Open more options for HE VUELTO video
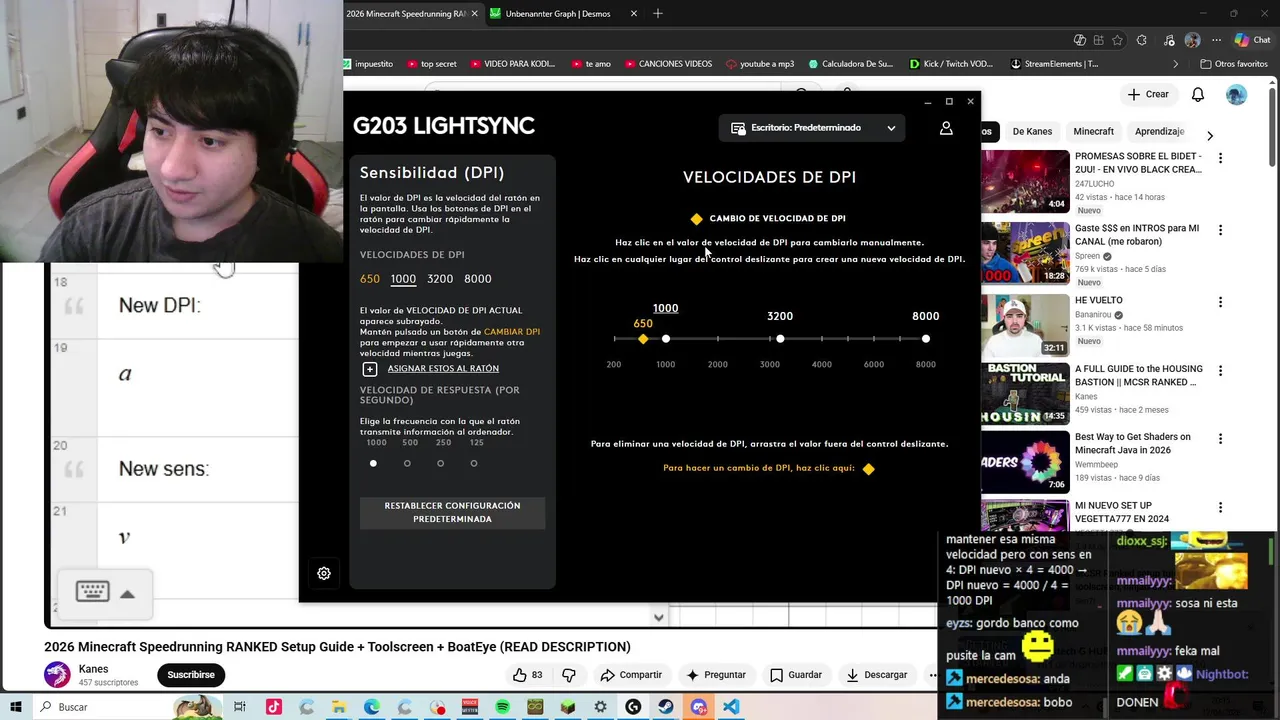Image resolution: width=1280 pixels, height=720 pixels. 1220,302
